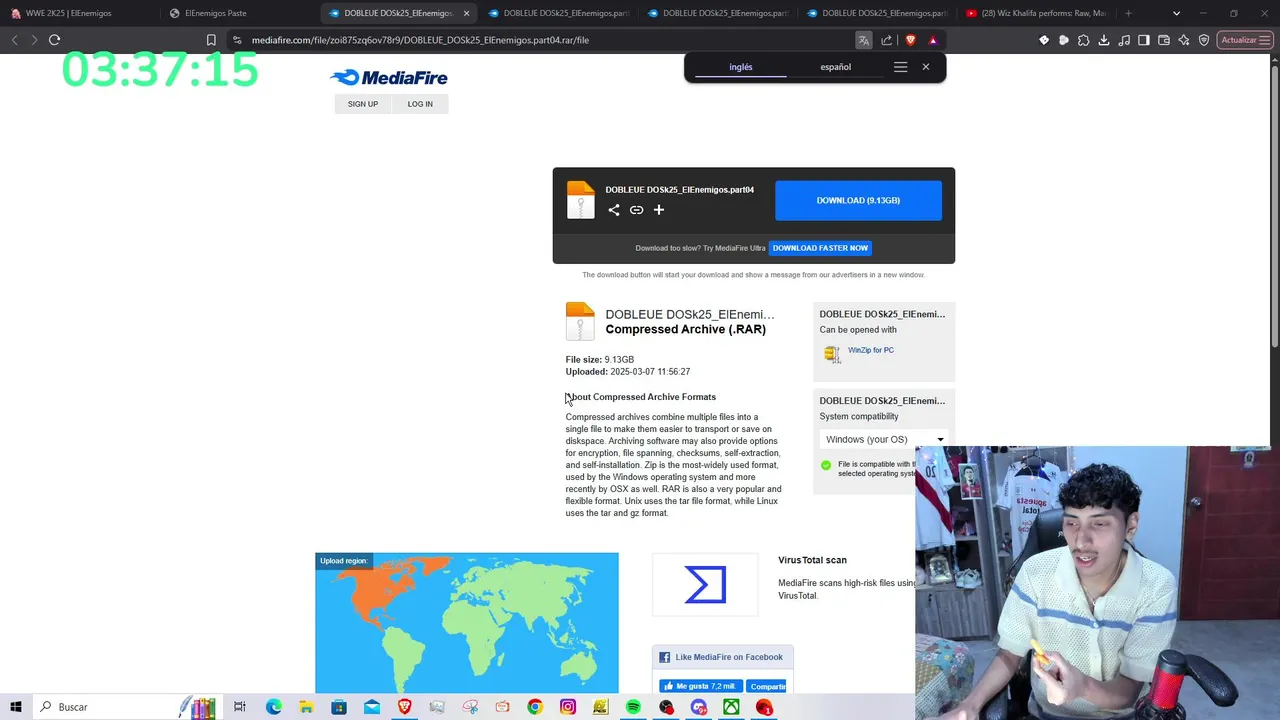1280x720 pixels.
Task: Click the 'Compressed Archive (.RAR)' text
Action: point(686,329)
